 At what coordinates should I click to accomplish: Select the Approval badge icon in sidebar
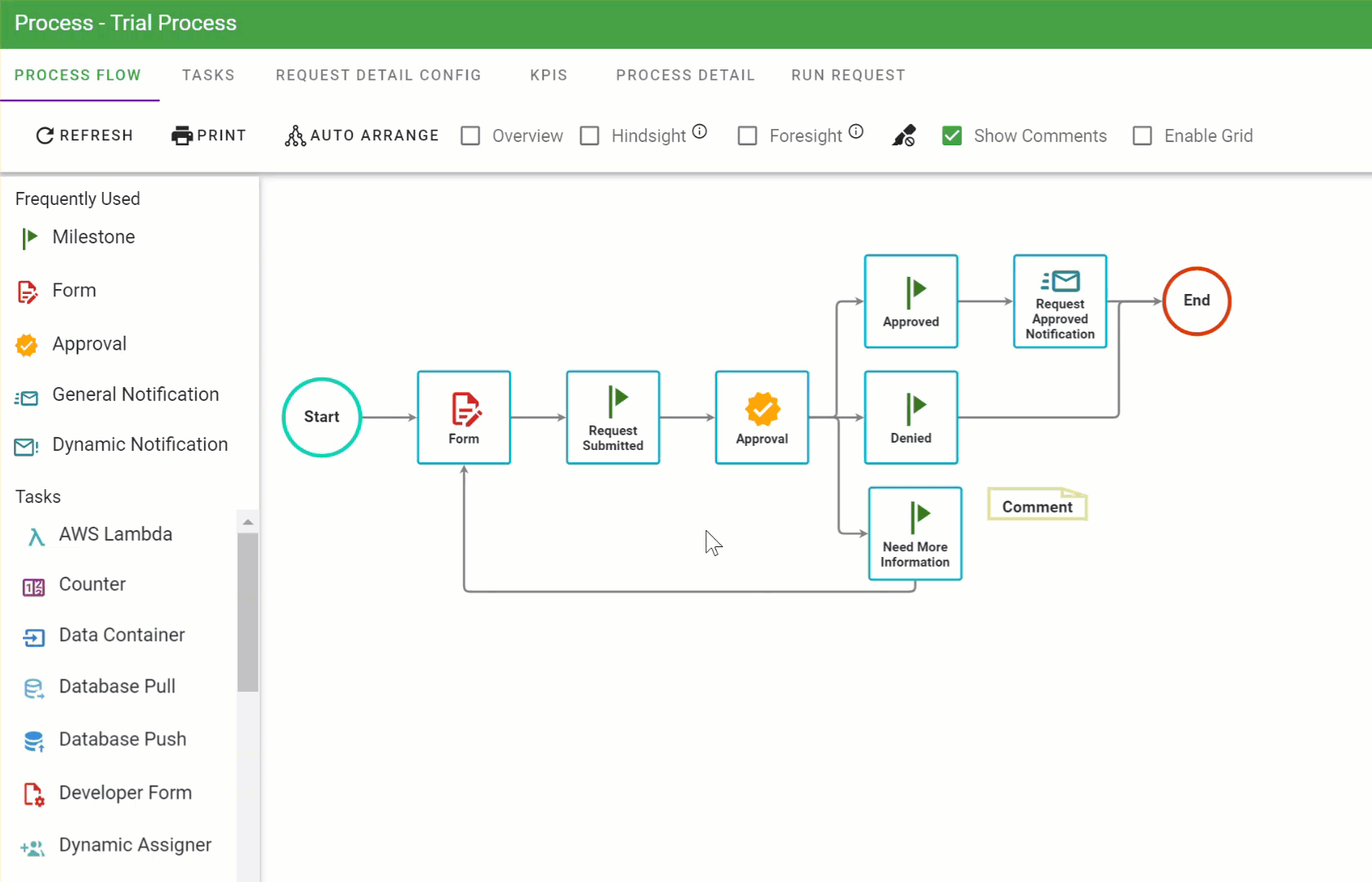pos(27,345)
